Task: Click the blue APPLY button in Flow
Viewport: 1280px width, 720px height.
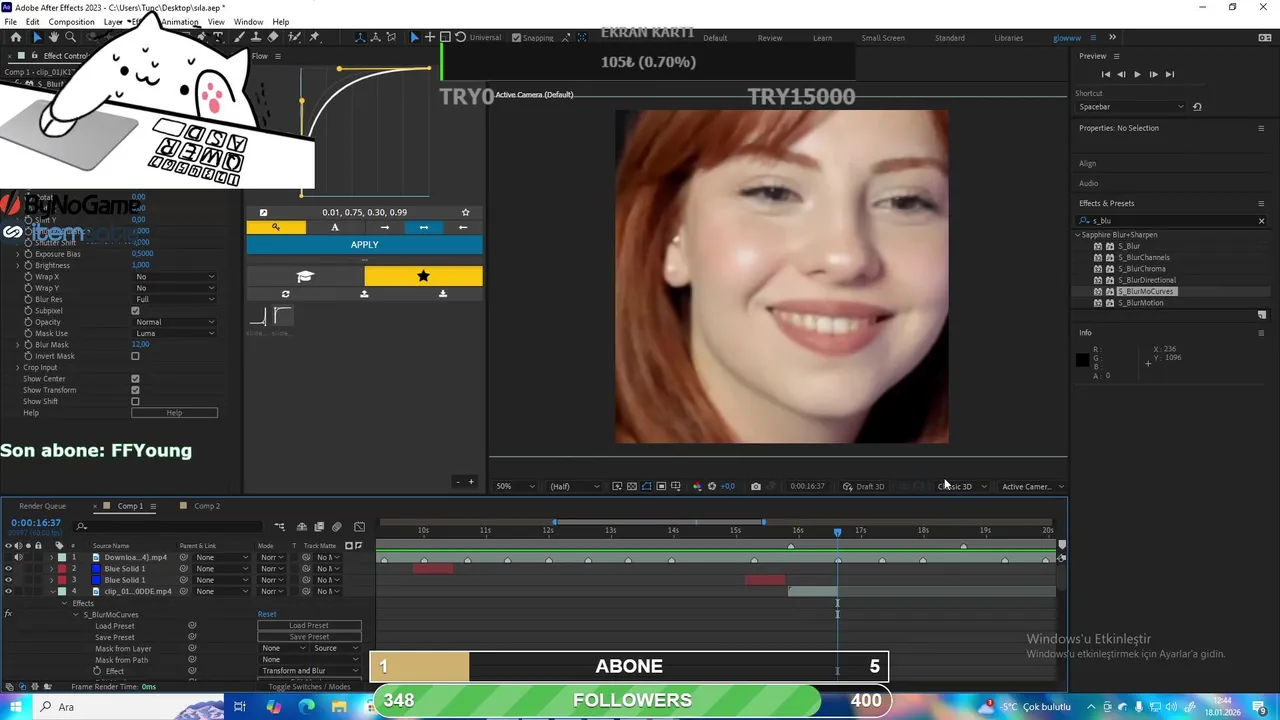Action: pyautogui.click(x=364, y=245)
